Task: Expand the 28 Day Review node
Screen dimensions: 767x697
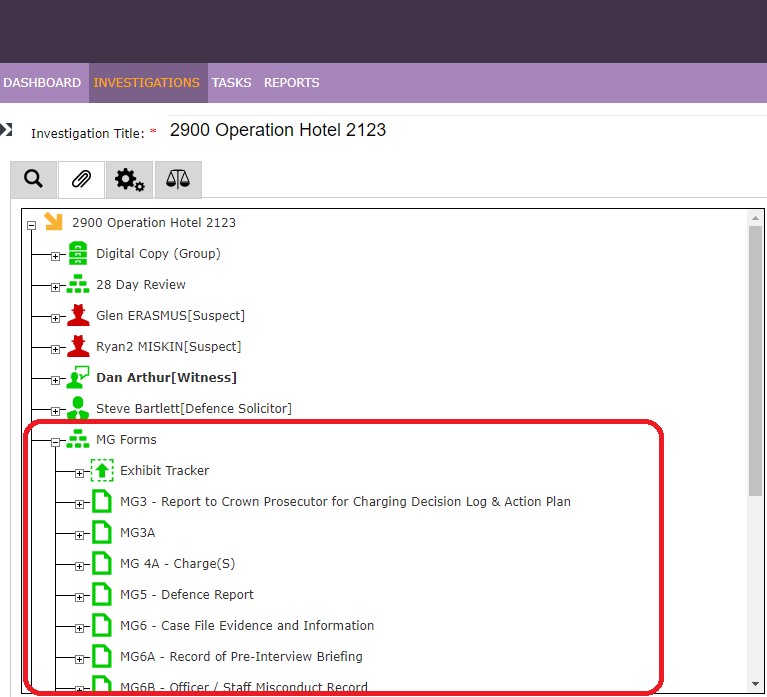Action: click(55, 287)
